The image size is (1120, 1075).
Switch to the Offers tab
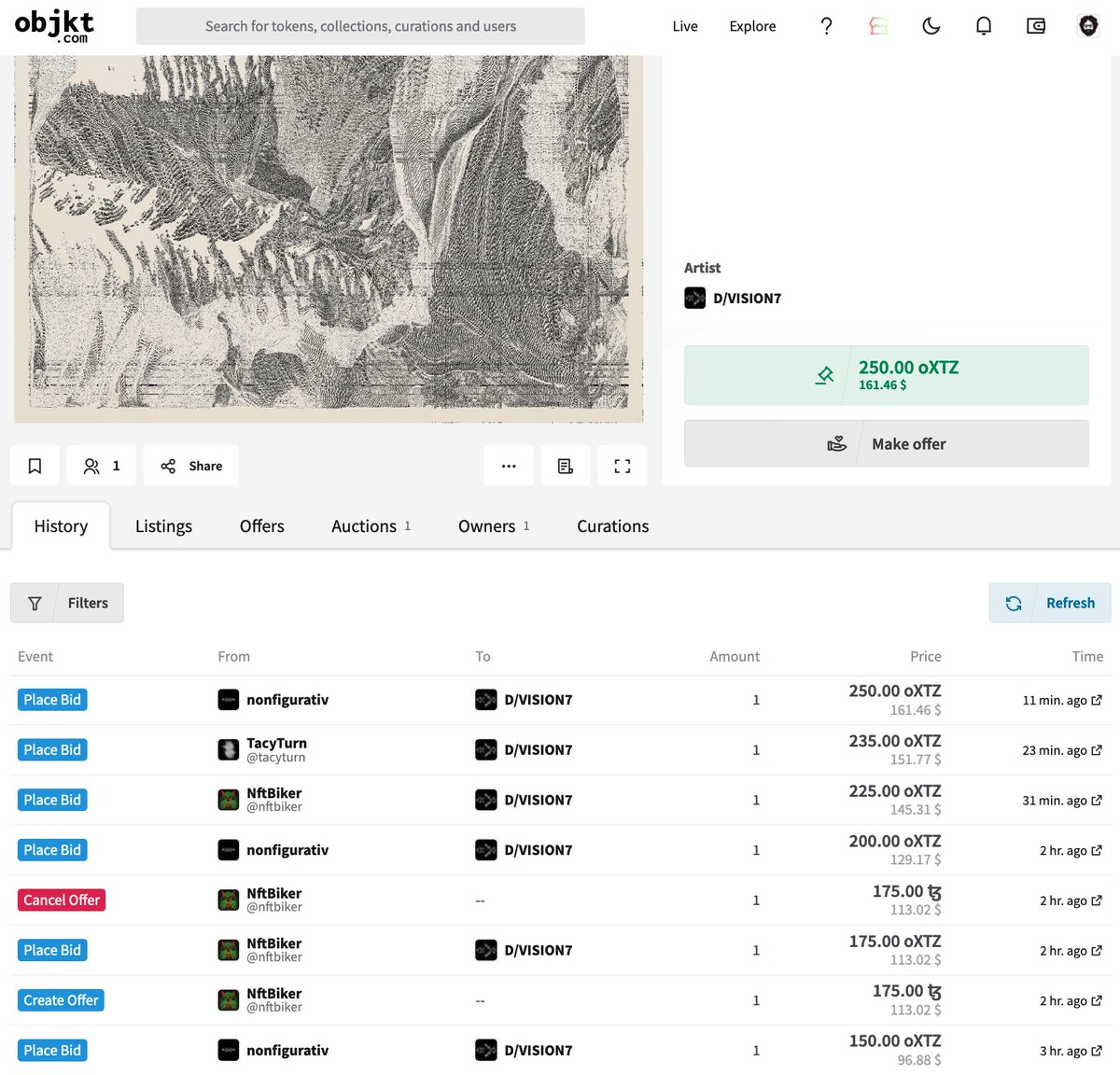(261, 526)
